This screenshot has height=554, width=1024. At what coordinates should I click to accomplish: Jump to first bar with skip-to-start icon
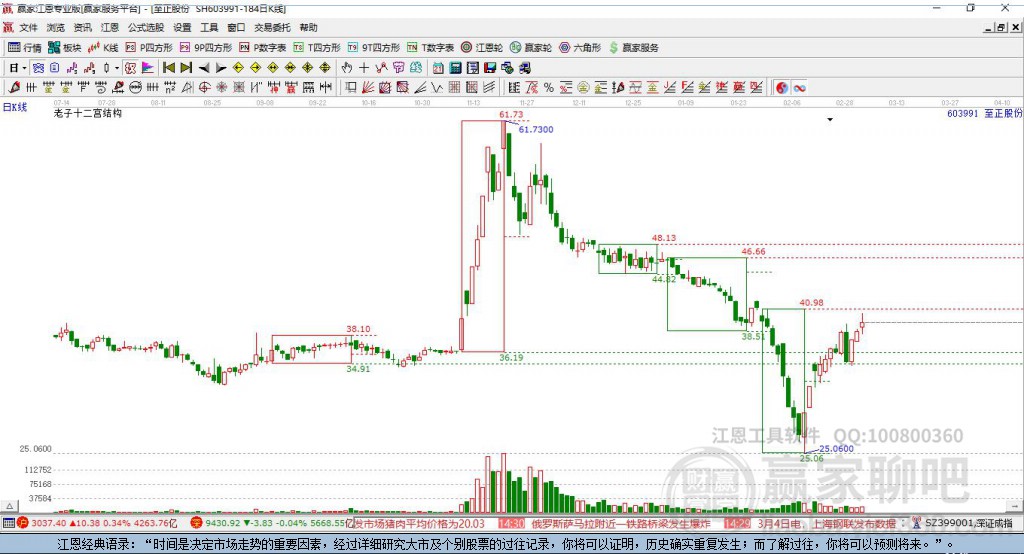[x=169, y=68]
